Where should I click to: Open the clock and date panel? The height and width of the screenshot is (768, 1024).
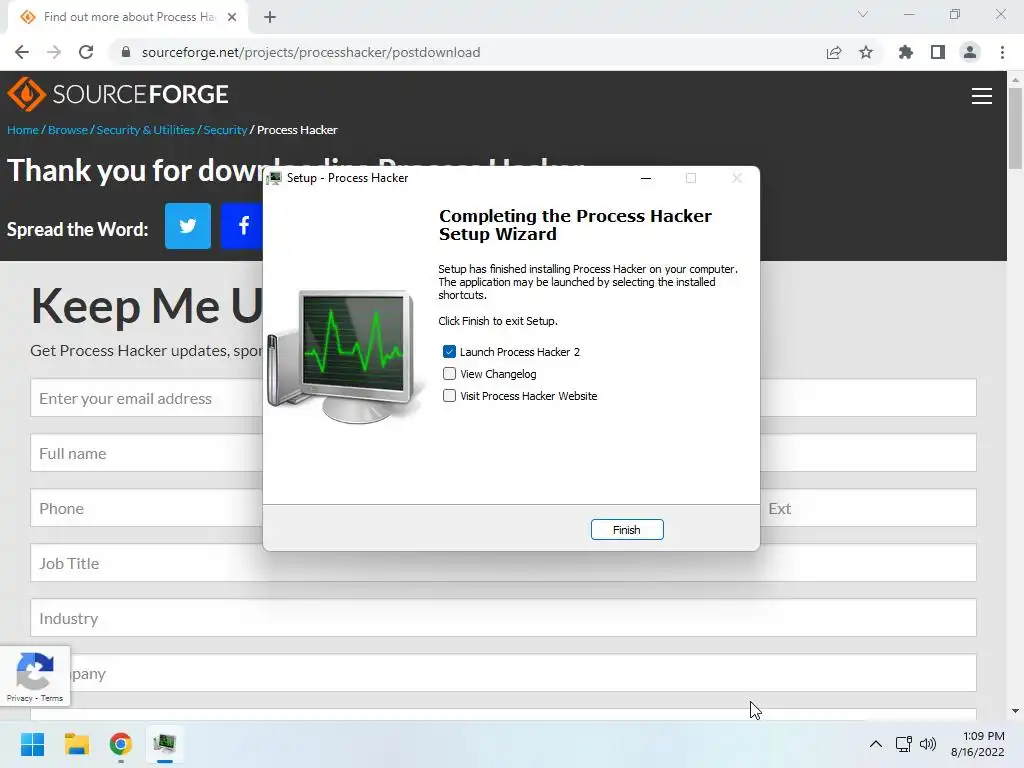click(978, 744)
